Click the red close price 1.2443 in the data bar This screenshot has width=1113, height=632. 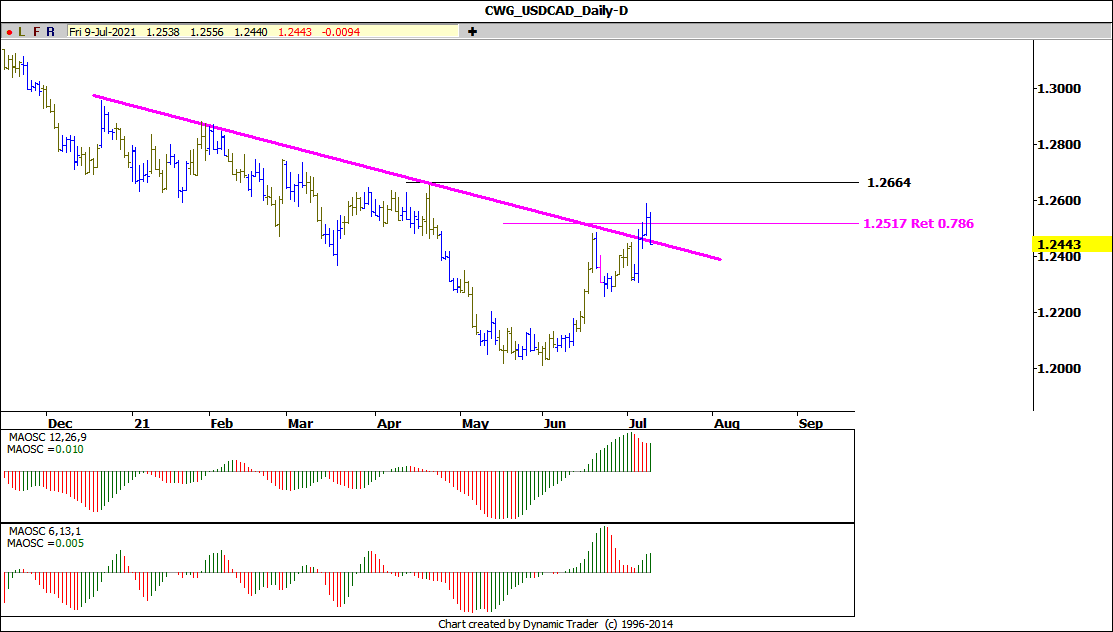[295, 32]
